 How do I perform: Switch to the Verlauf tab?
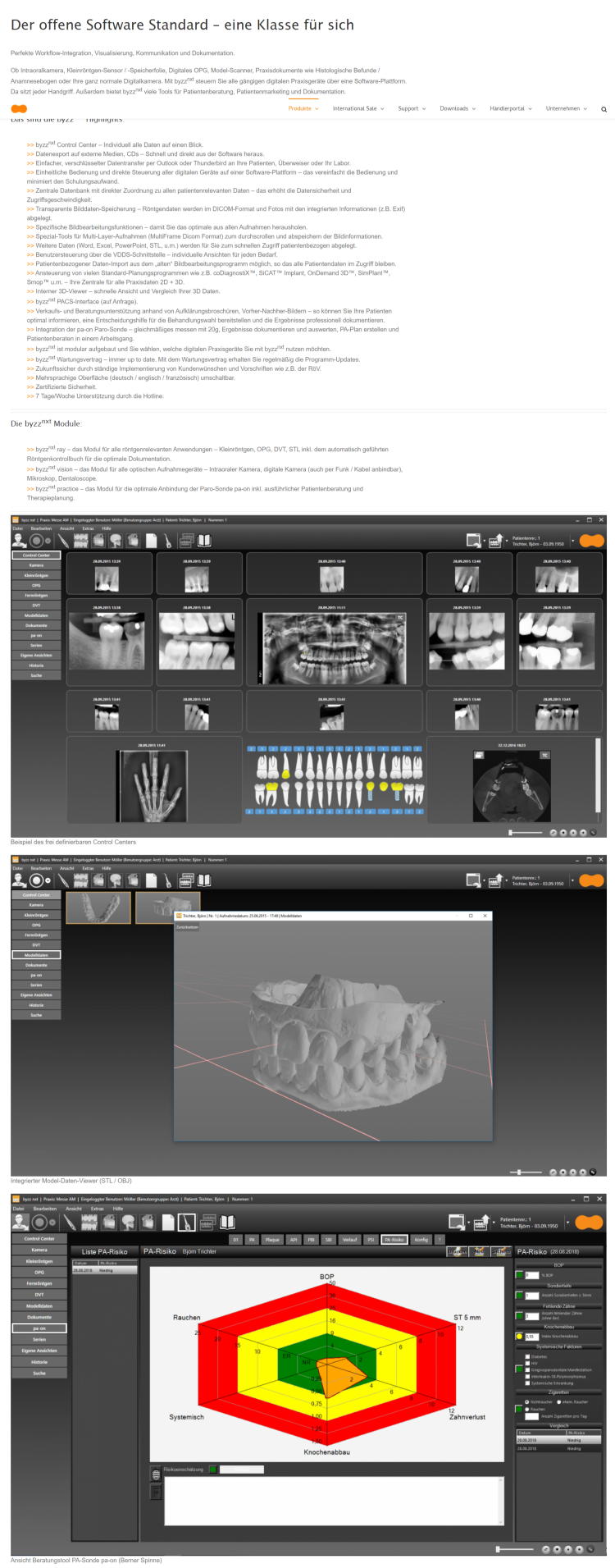350,1240
